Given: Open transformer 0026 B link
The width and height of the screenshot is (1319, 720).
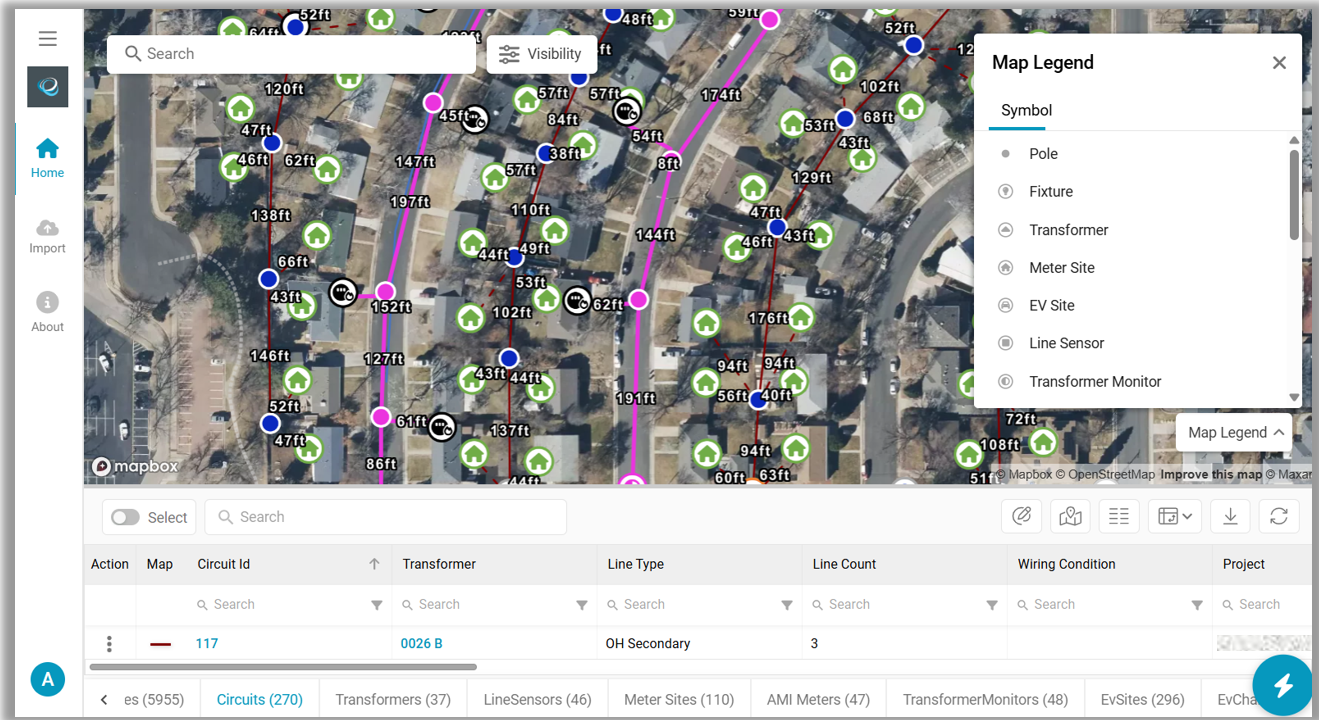Looking at the screenshot, I should pyautogui.click(x=422, y=644).
